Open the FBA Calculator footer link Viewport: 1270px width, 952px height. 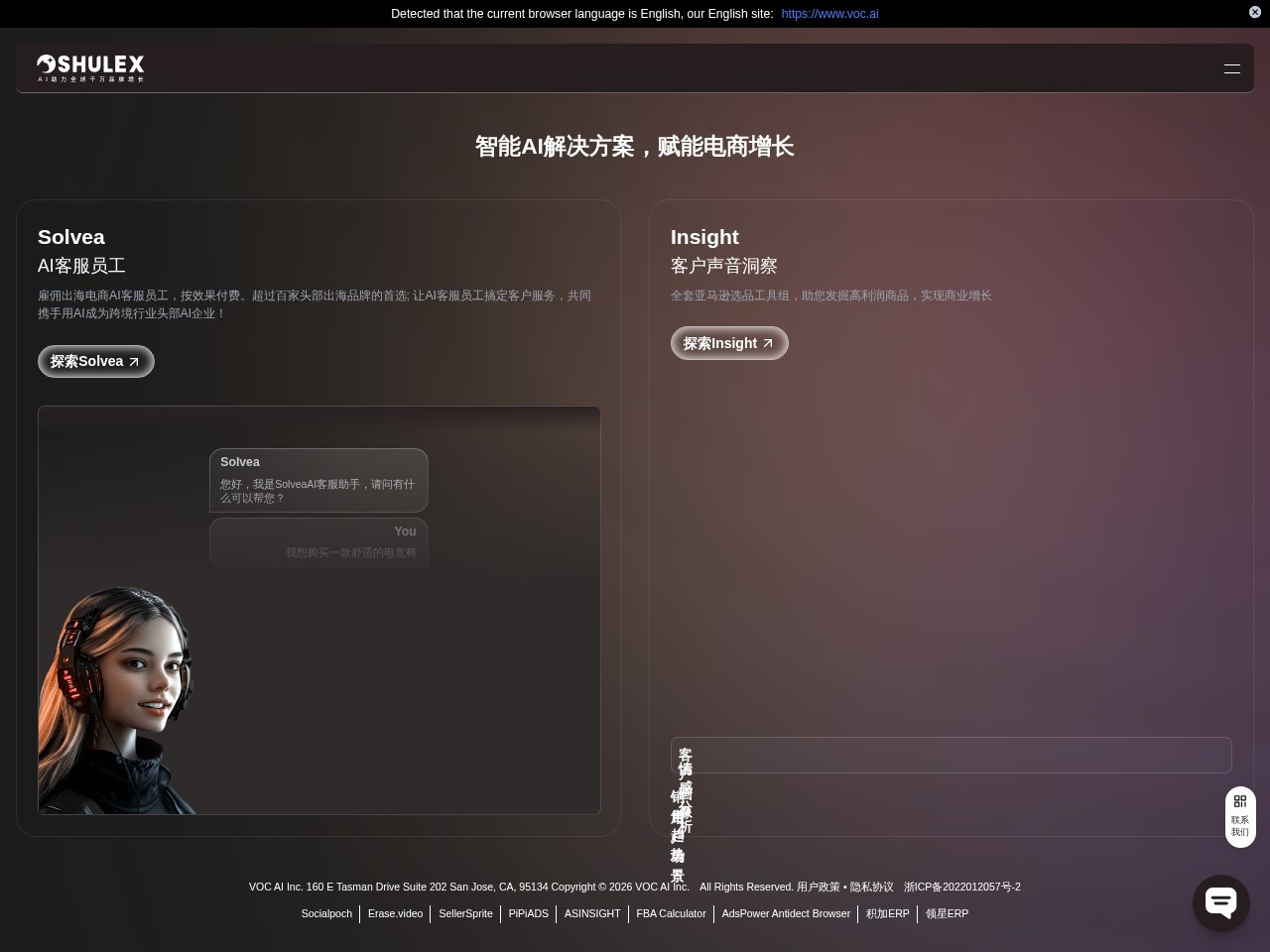click(x=672, y=913)
